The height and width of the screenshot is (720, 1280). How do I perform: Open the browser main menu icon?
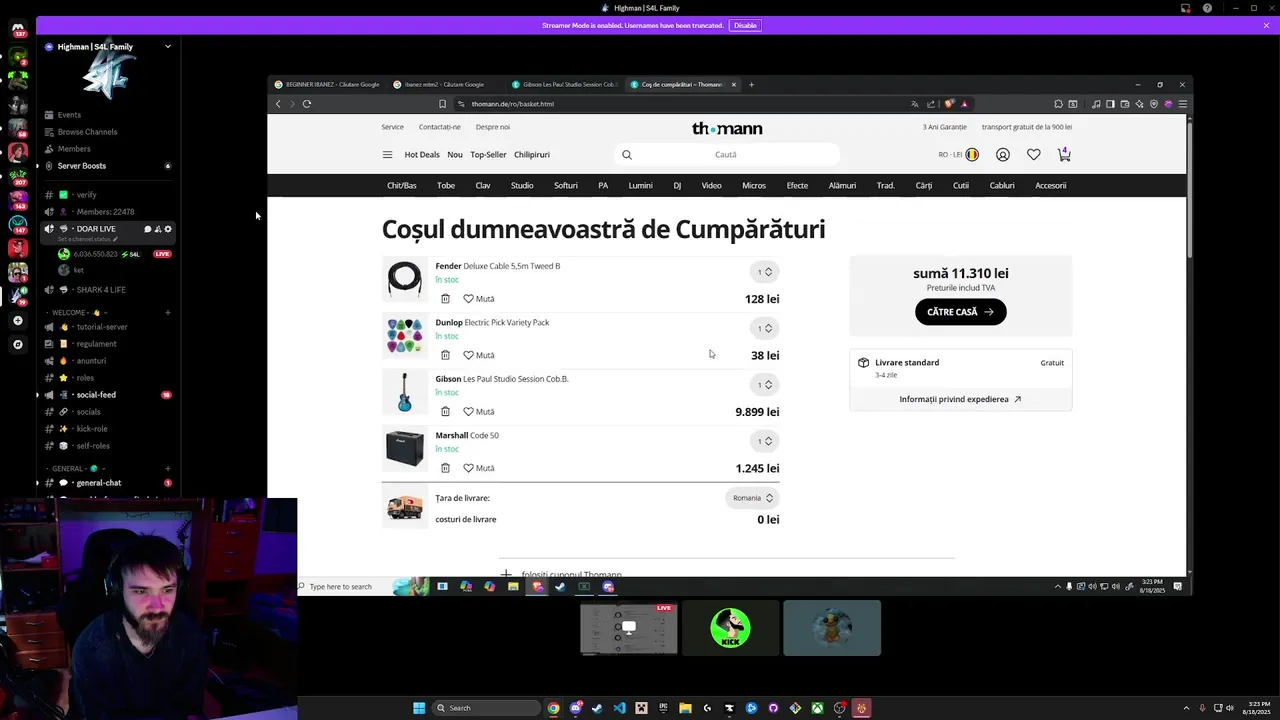[1182, 104]
